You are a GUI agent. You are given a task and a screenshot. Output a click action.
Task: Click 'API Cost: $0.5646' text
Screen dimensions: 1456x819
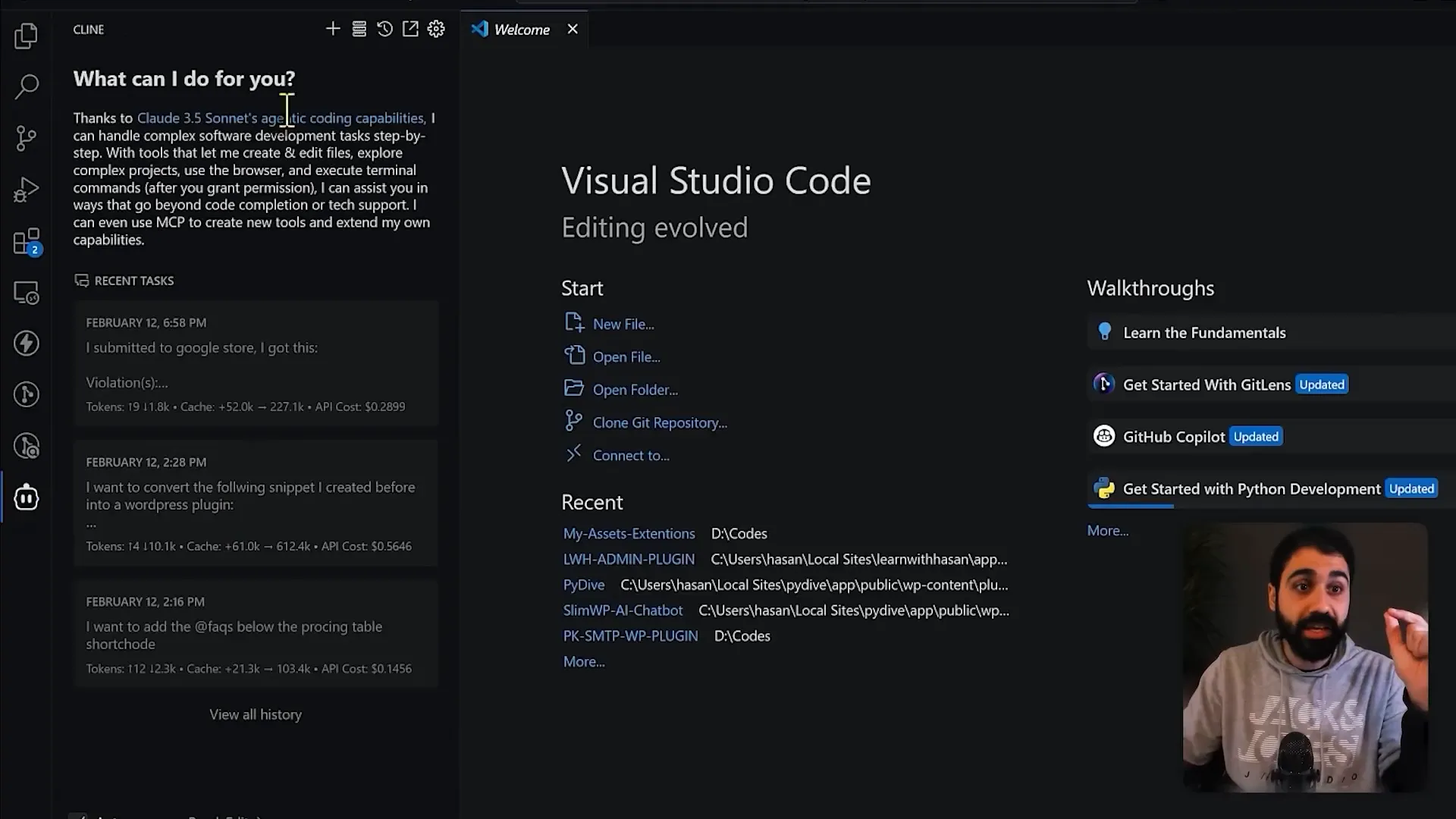point(366,547)
